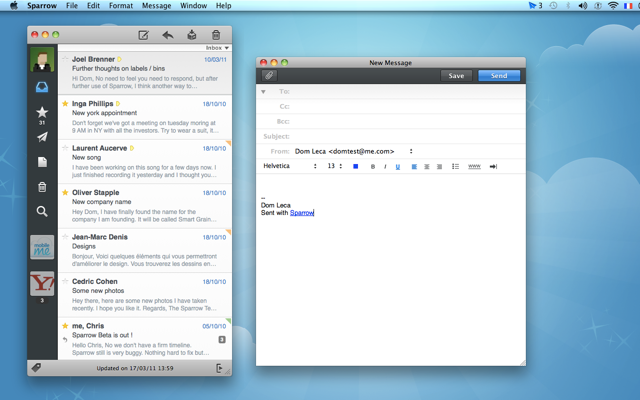
Task: Open Drafts folder in the sidebar
Action: [42, 162]
